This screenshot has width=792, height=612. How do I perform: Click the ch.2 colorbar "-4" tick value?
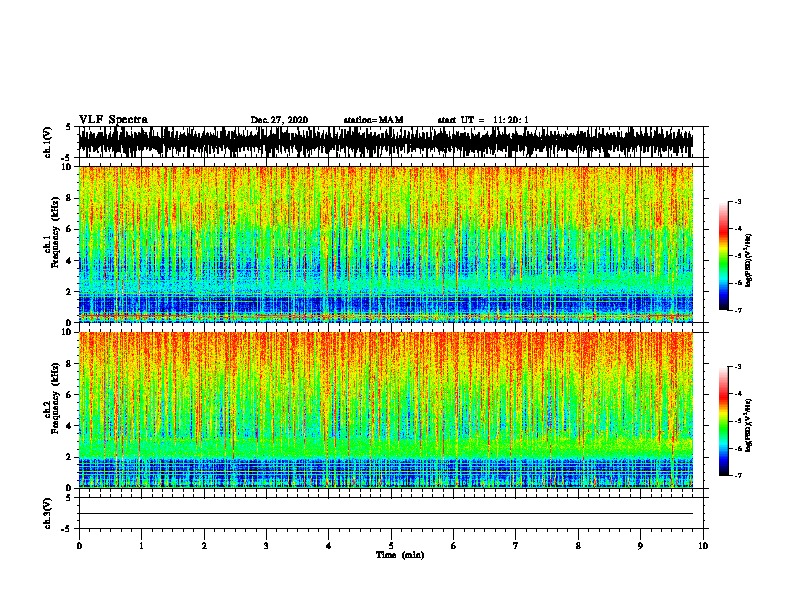(738, 394)
